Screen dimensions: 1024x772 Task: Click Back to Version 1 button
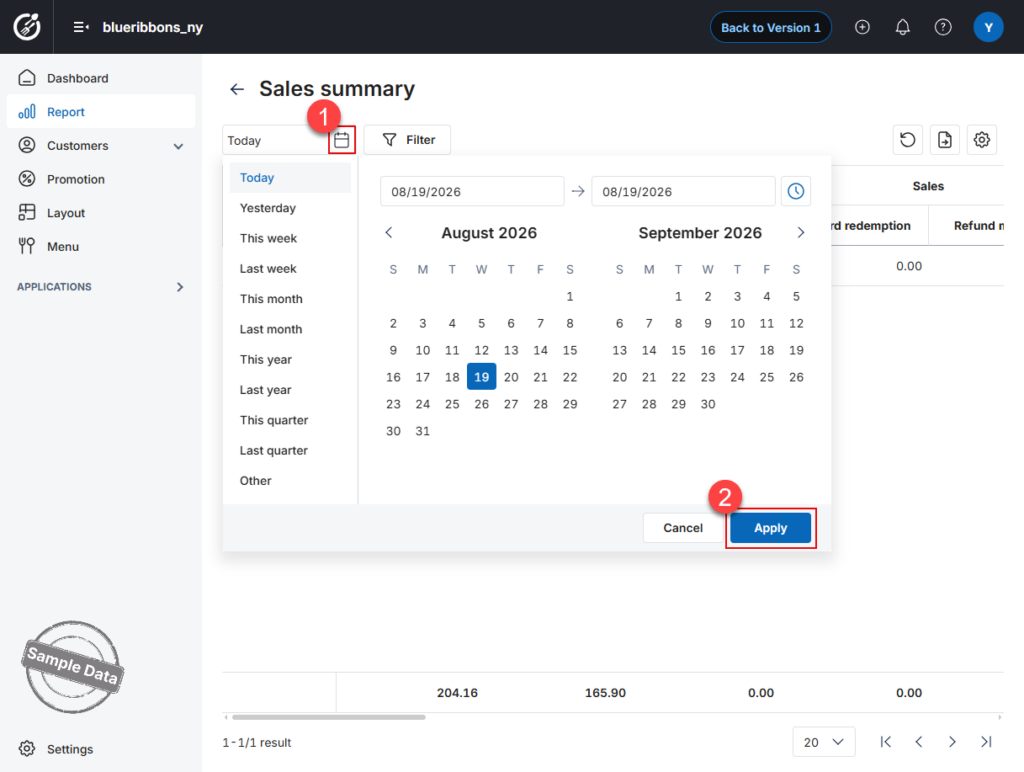click(771, 27)
